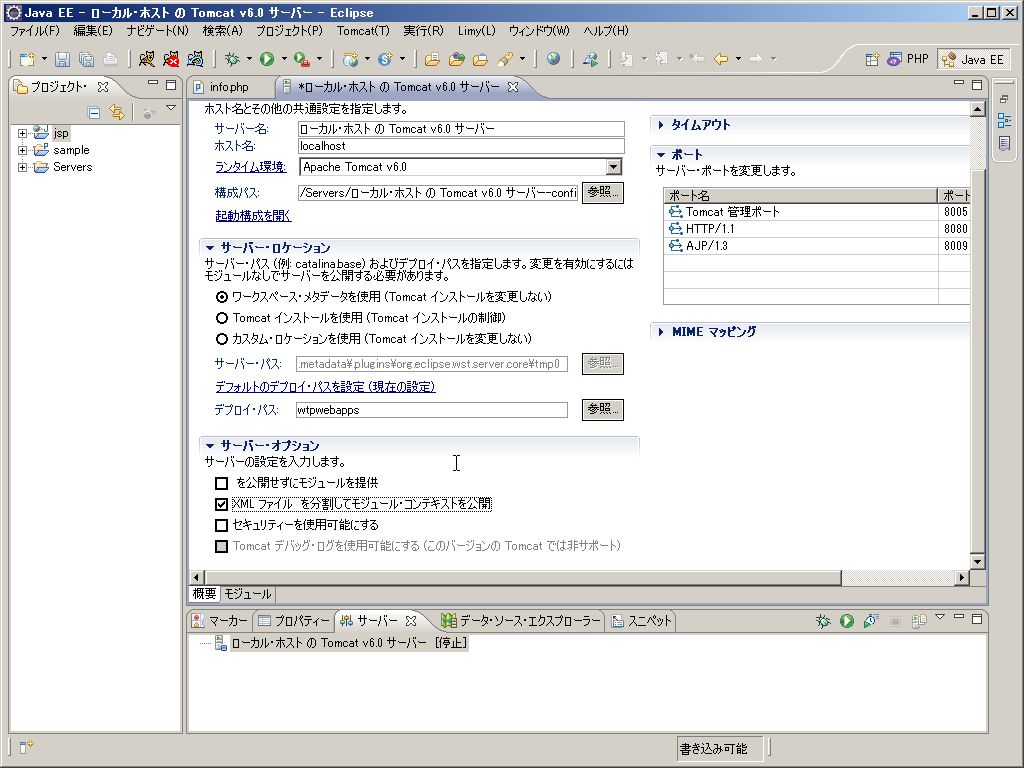Image resolution: width=1024 pixels, height=768 pixels.
Task: Select the HTTP/1.1 port row
Action: 816,229
